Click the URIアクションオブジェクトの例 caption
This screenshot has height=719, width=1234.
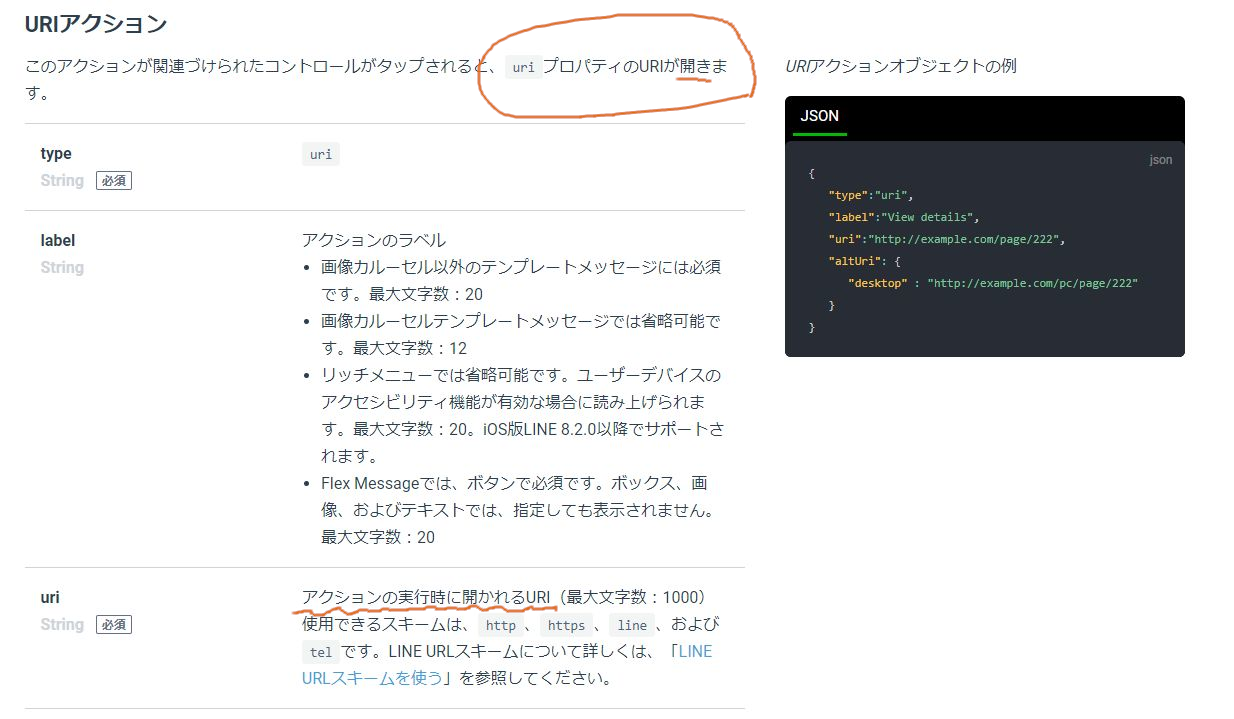pyautogui.click(x=901, y=66)
